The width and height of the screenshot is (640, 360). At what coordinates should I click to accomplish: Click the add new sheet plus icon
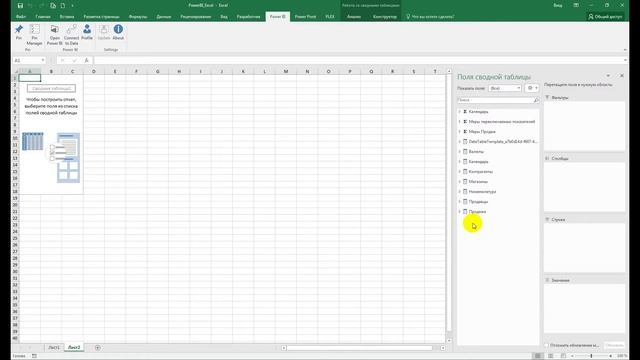point(98,348)
